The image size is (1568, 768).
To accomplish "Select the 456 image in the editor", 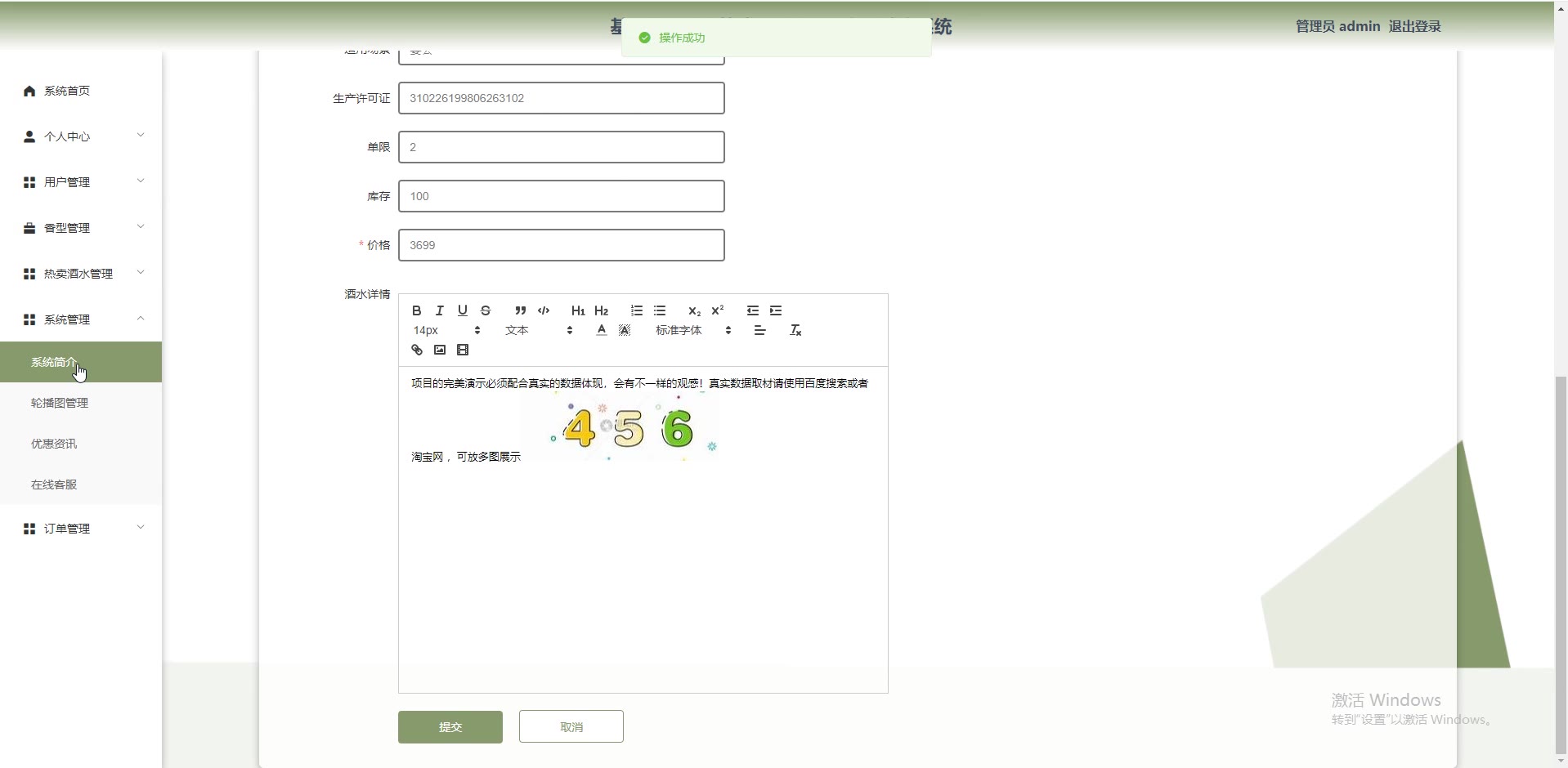I will tap(620, 428).
